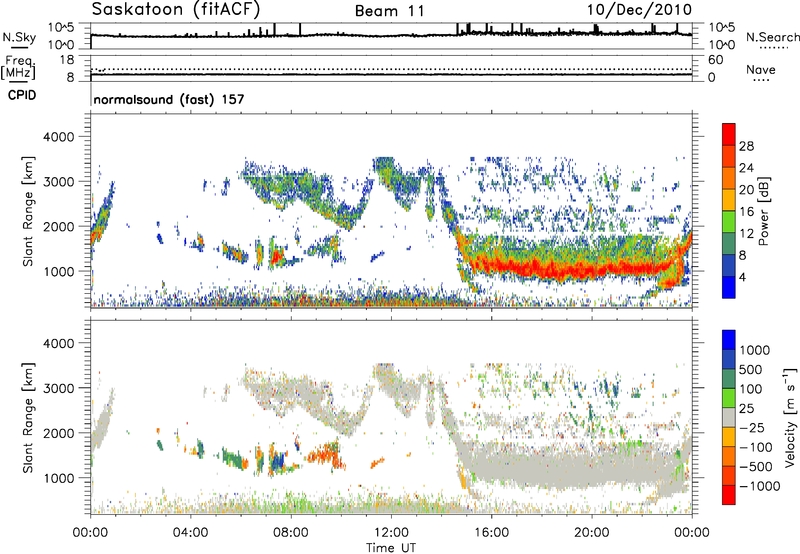Click the 'Freq. [MHz]' axis label
Screen dimensions: 800x554
[18, 67]
